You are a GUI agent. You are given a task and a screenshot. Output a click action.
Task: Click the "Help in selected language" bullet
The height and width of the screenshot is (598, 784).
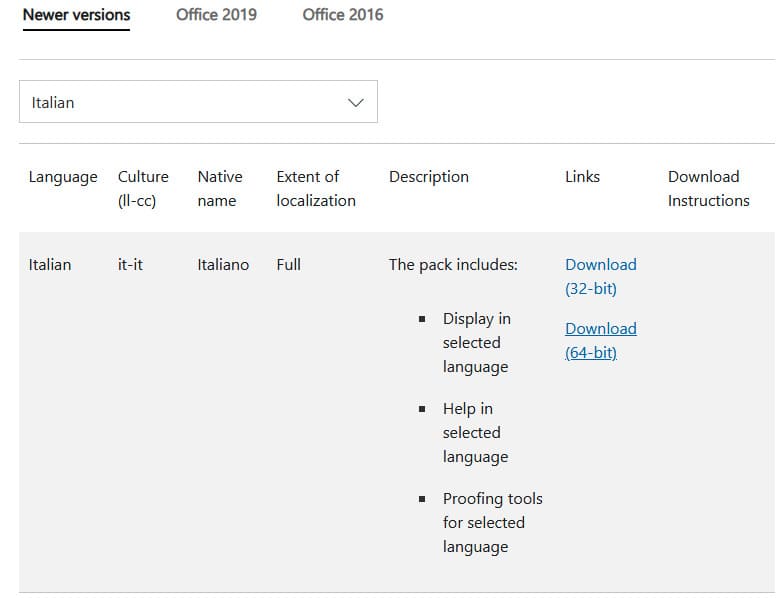tap(475, 432)
